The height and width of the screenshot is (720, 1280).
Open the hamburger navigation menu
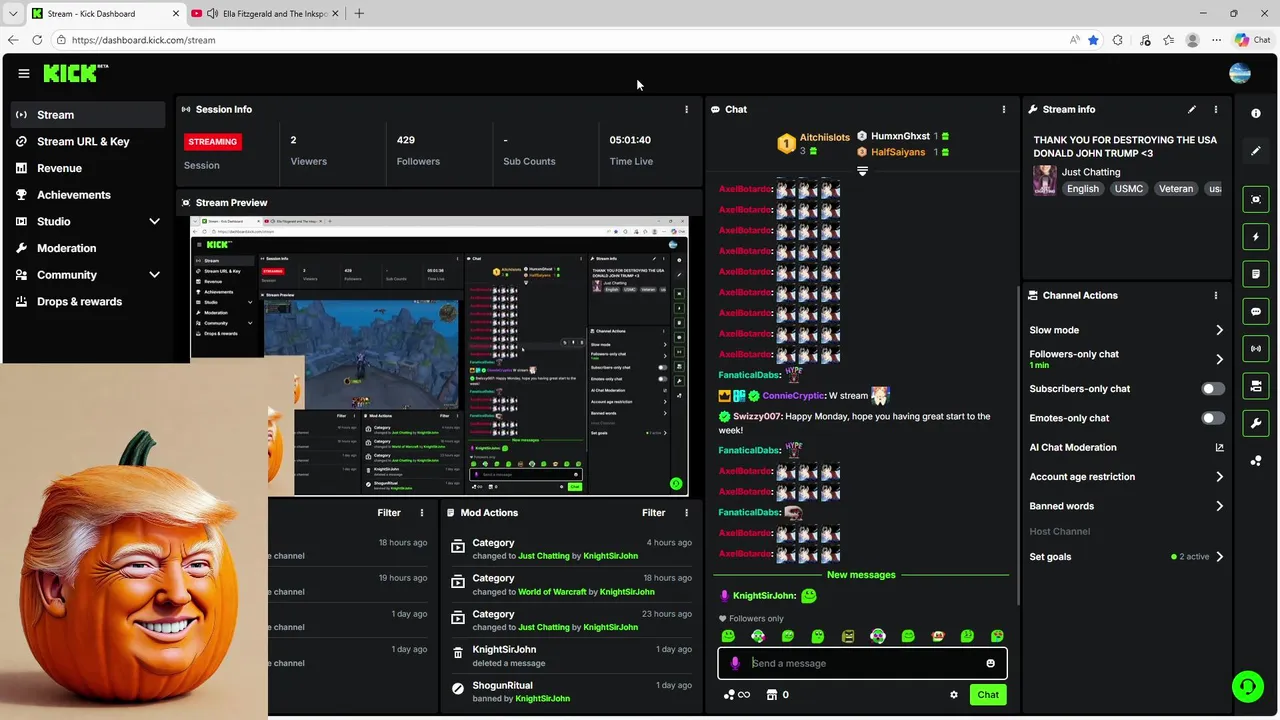click(23, 73)
